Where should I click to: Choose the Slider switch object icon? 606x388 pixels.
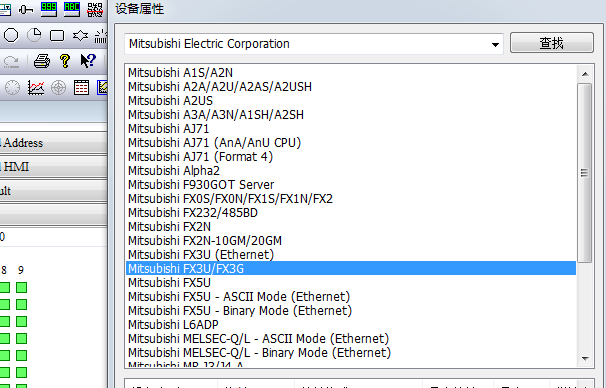pyautogui.click(x=26, y=9)
